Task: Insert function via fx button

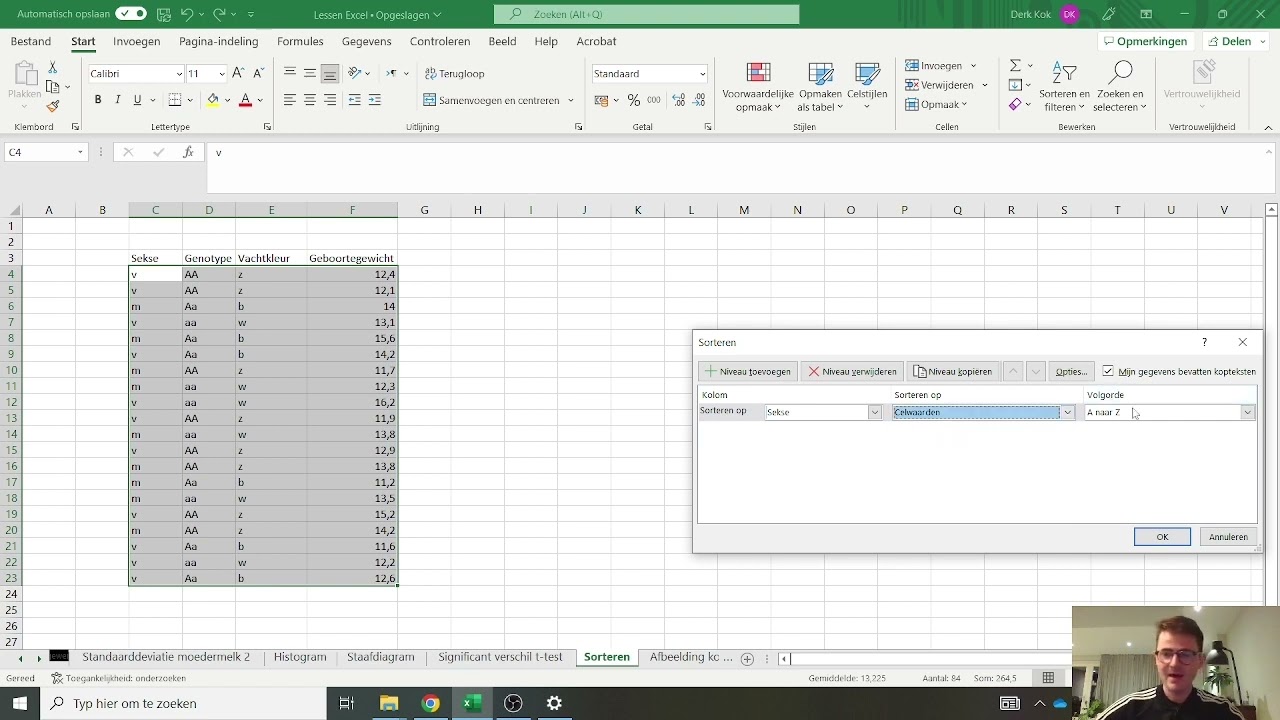Action: coord(188,152)
